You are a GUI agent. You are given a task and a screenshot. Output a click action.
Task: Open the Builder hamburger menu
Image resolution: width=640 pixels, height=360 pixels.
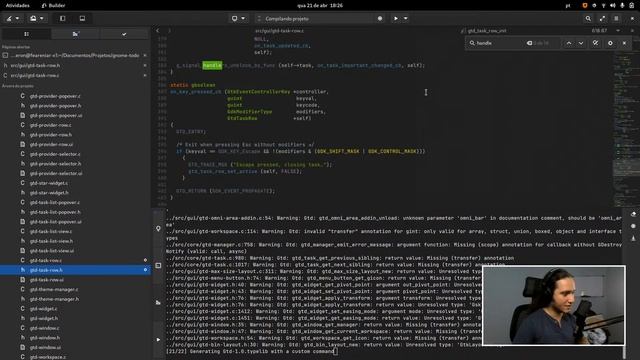coord(616,18)
